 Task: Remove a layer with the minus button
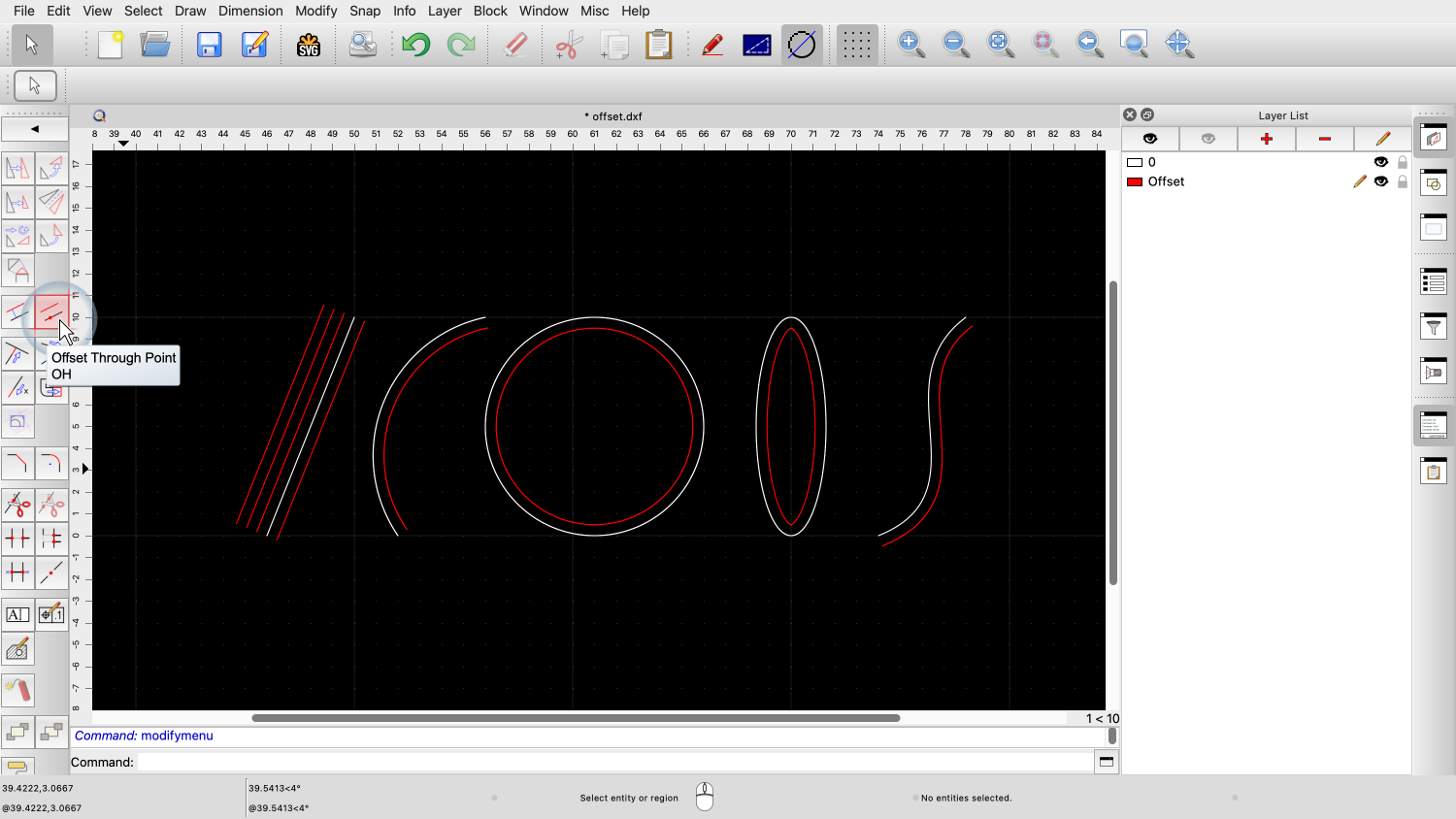click(x=1324, y=138)
